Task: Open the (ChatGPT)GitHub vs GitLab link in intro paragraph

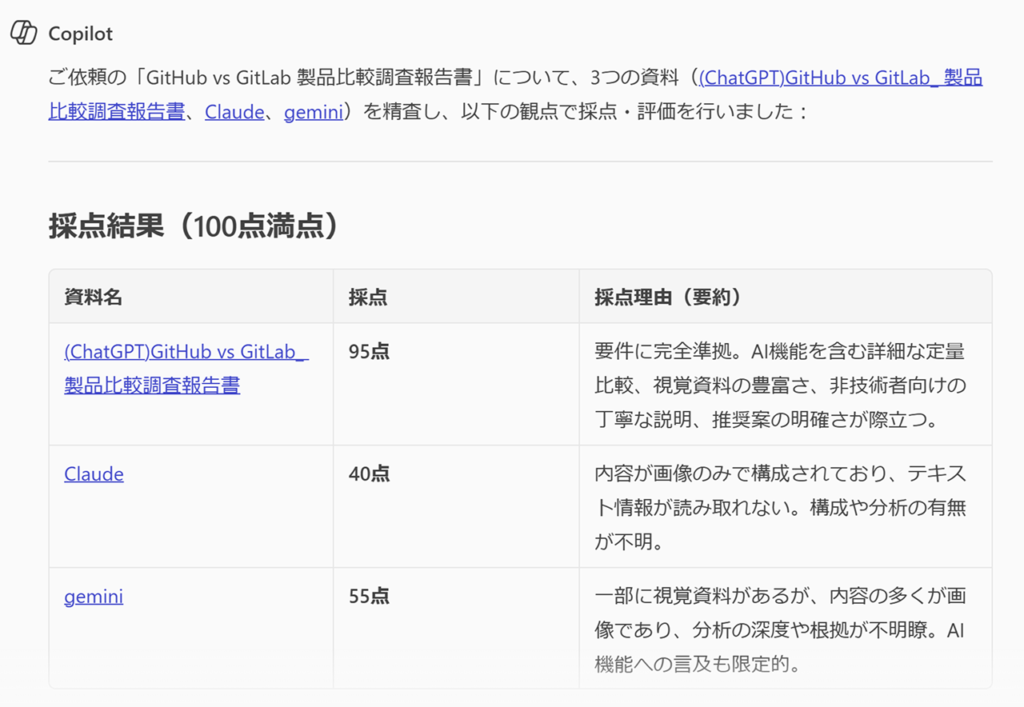Action: click(840, 78)
